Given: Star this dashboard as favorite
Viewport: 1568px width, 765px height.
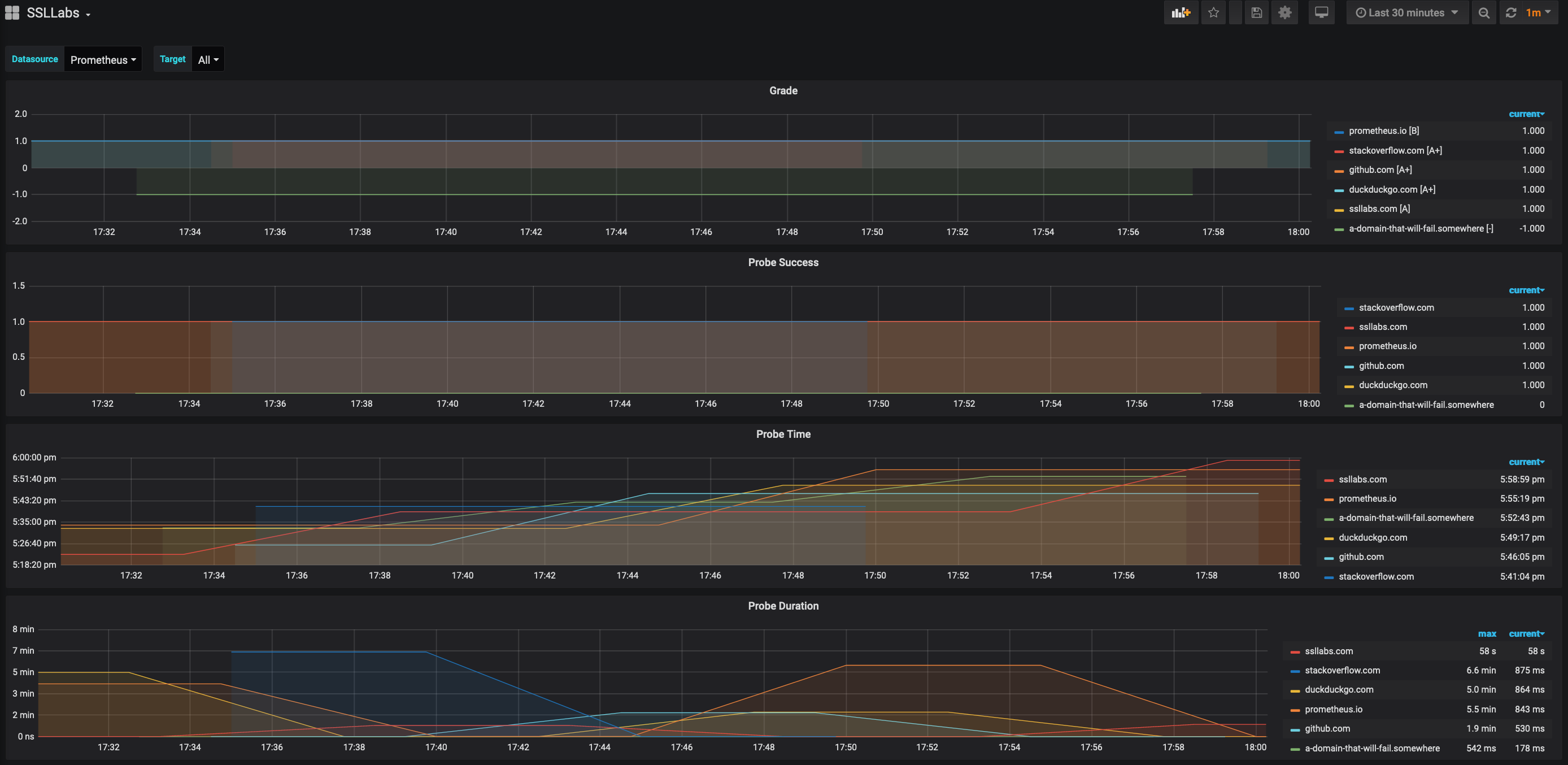Looking at the screenshot, I should point(1213,13).
